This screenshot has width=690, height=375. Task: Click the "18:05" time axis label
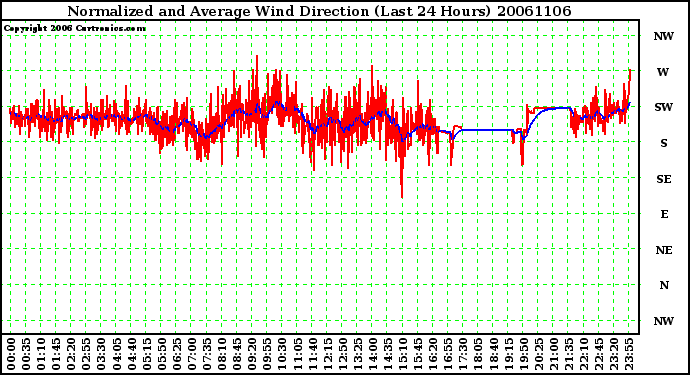(x=478, y=354)
